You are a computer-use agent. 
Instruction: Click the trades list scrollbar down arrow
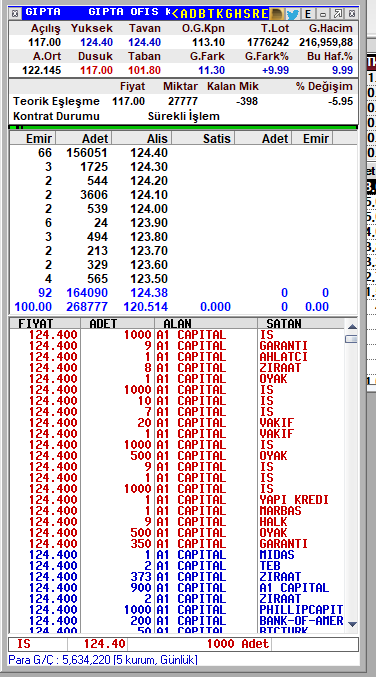click(x=352, y=624)
